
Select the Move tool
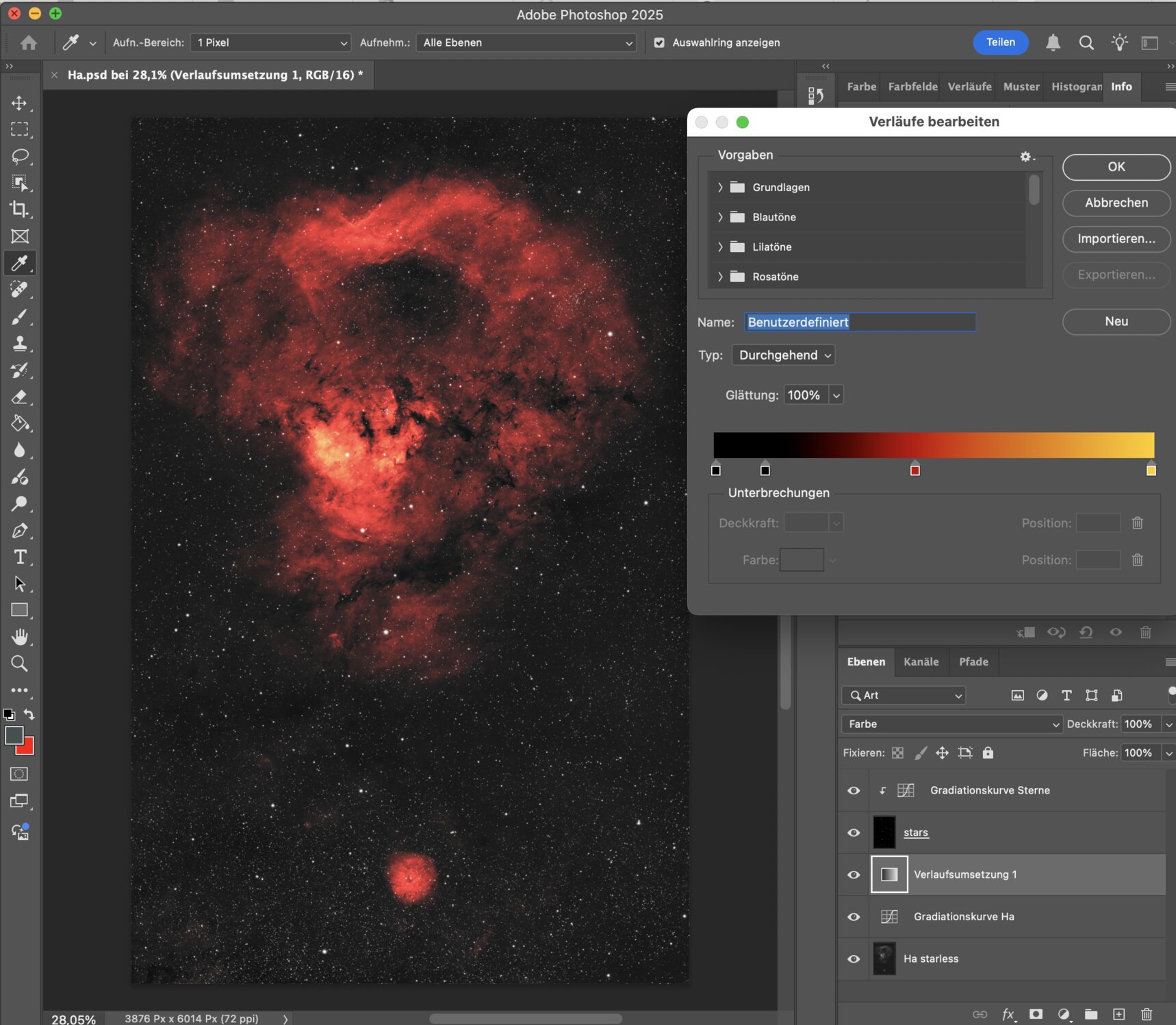(x=19, y=103)
